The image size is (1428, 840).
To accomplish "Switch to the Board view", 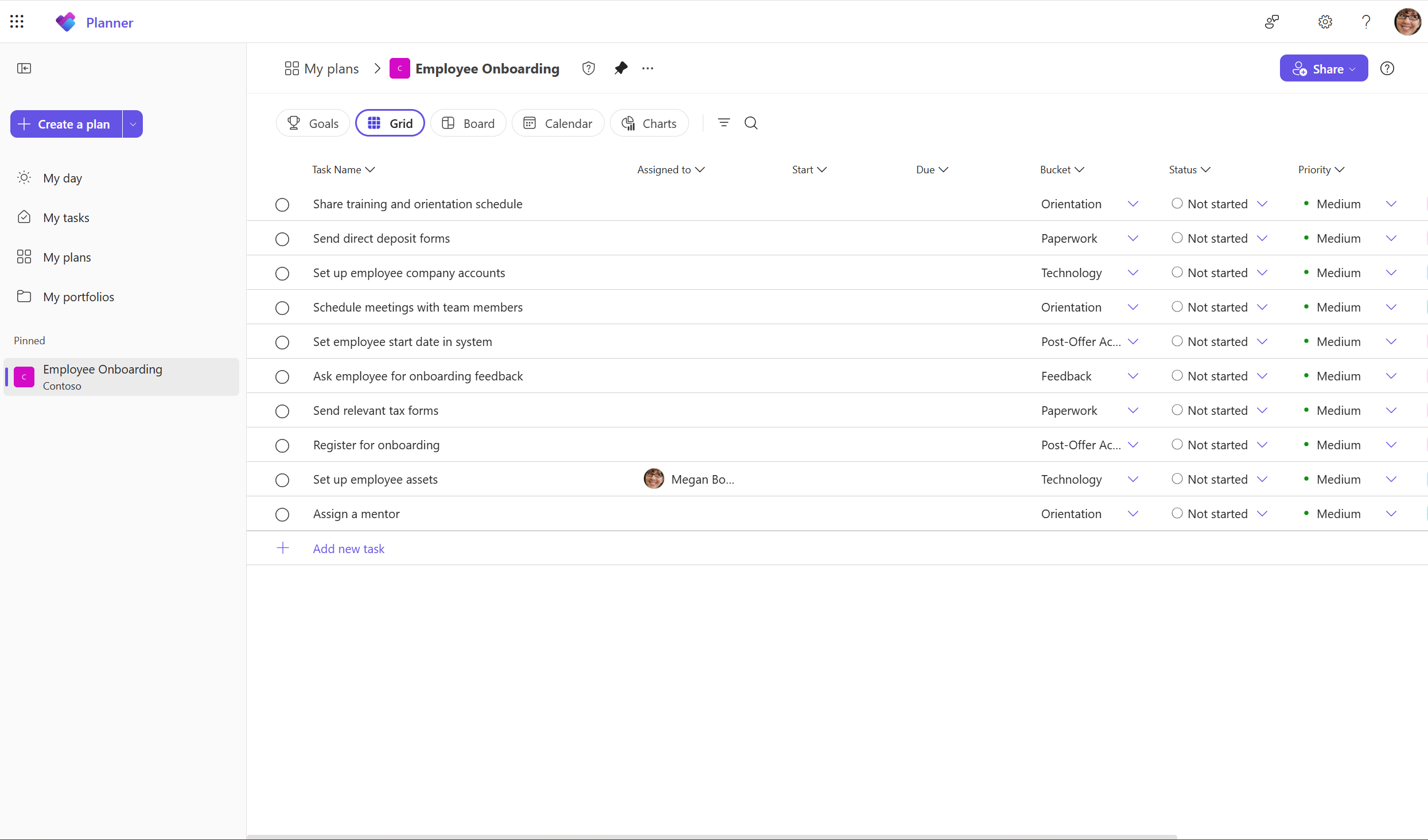I will coord(468,123).
